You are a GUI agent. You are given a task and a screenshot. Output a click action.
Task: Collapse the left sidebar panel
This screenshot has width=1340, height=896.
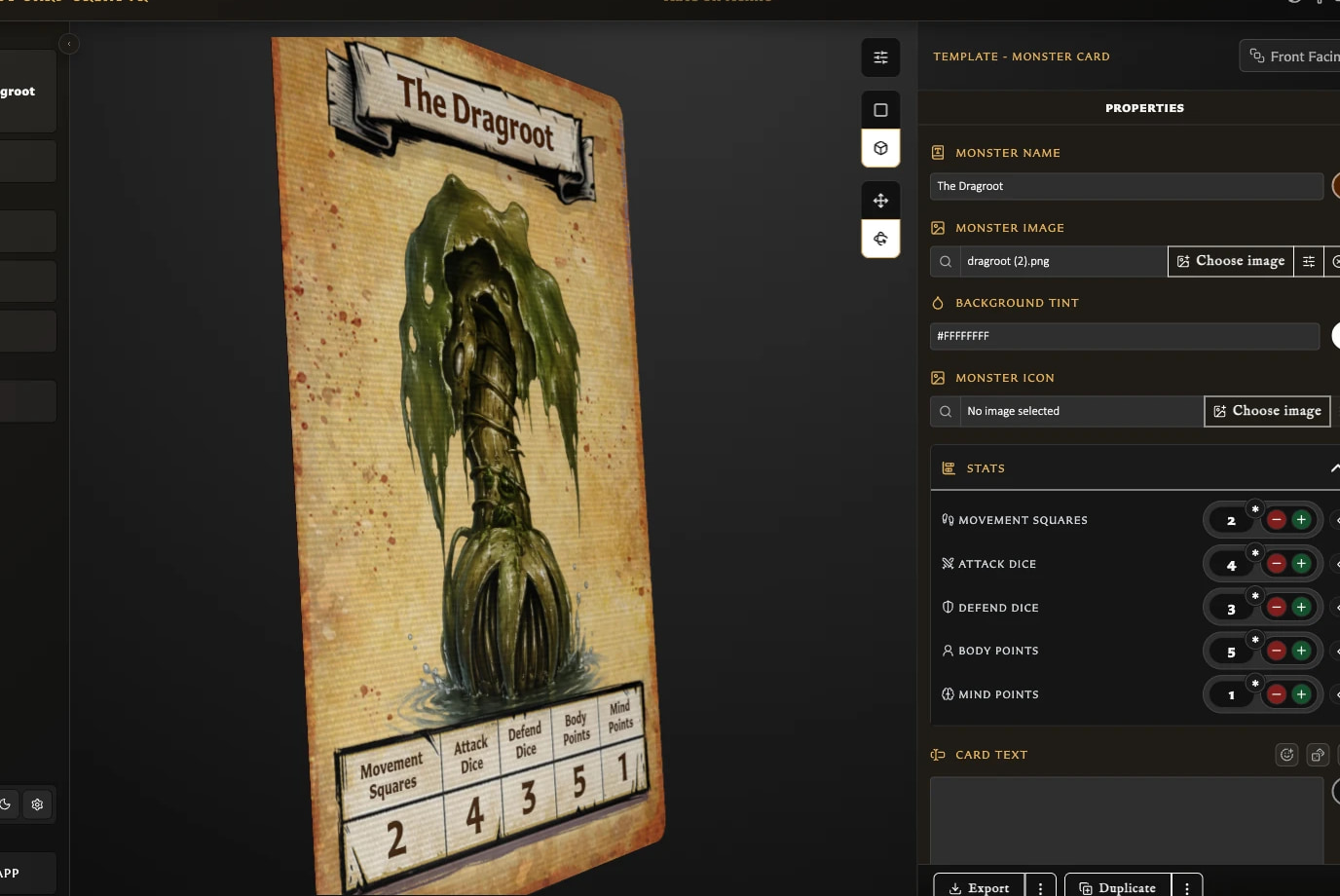point(68,44)
